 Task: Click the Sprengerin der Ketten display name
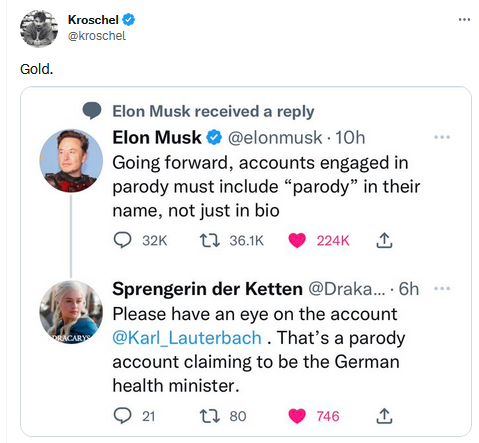pyautogui.click(x=207, y=289)
